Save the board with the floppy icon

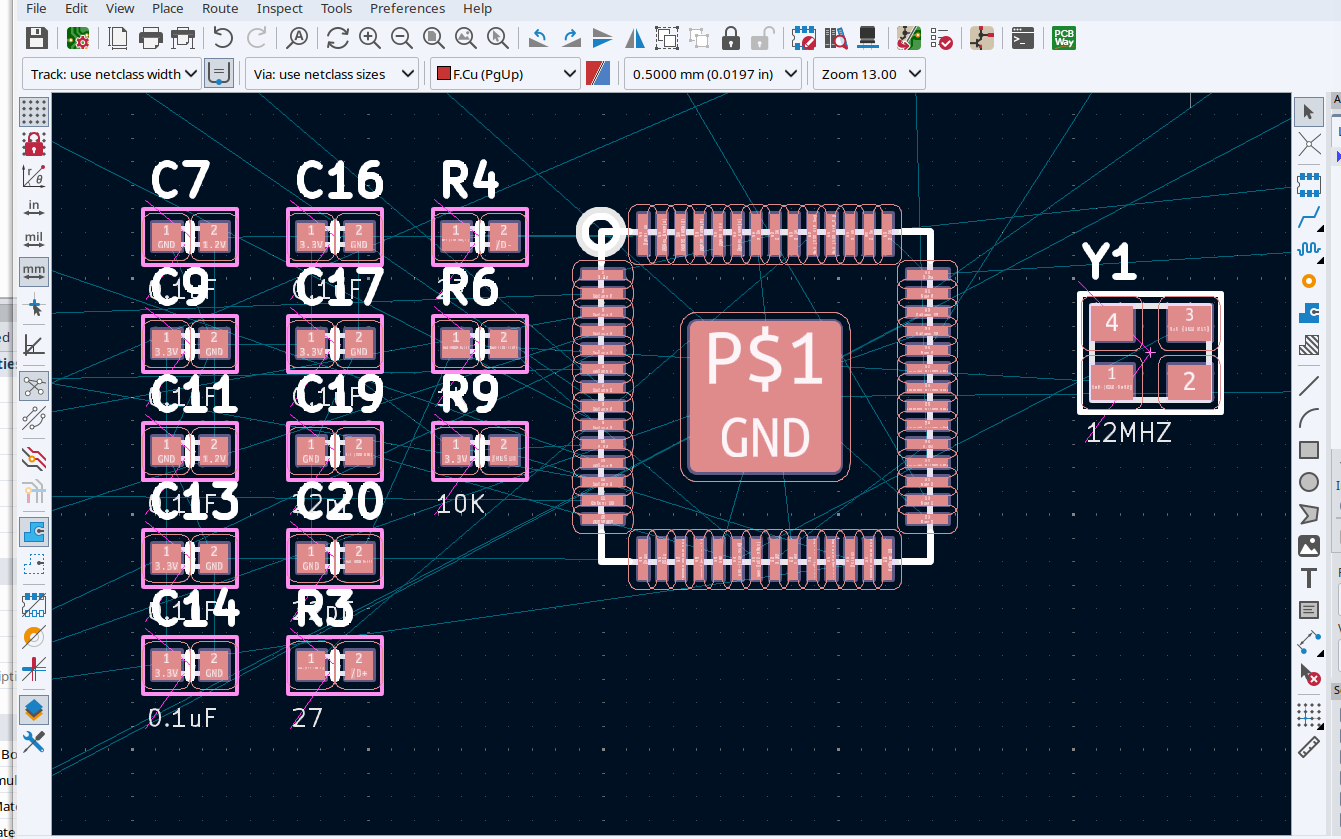pos(36,39)
